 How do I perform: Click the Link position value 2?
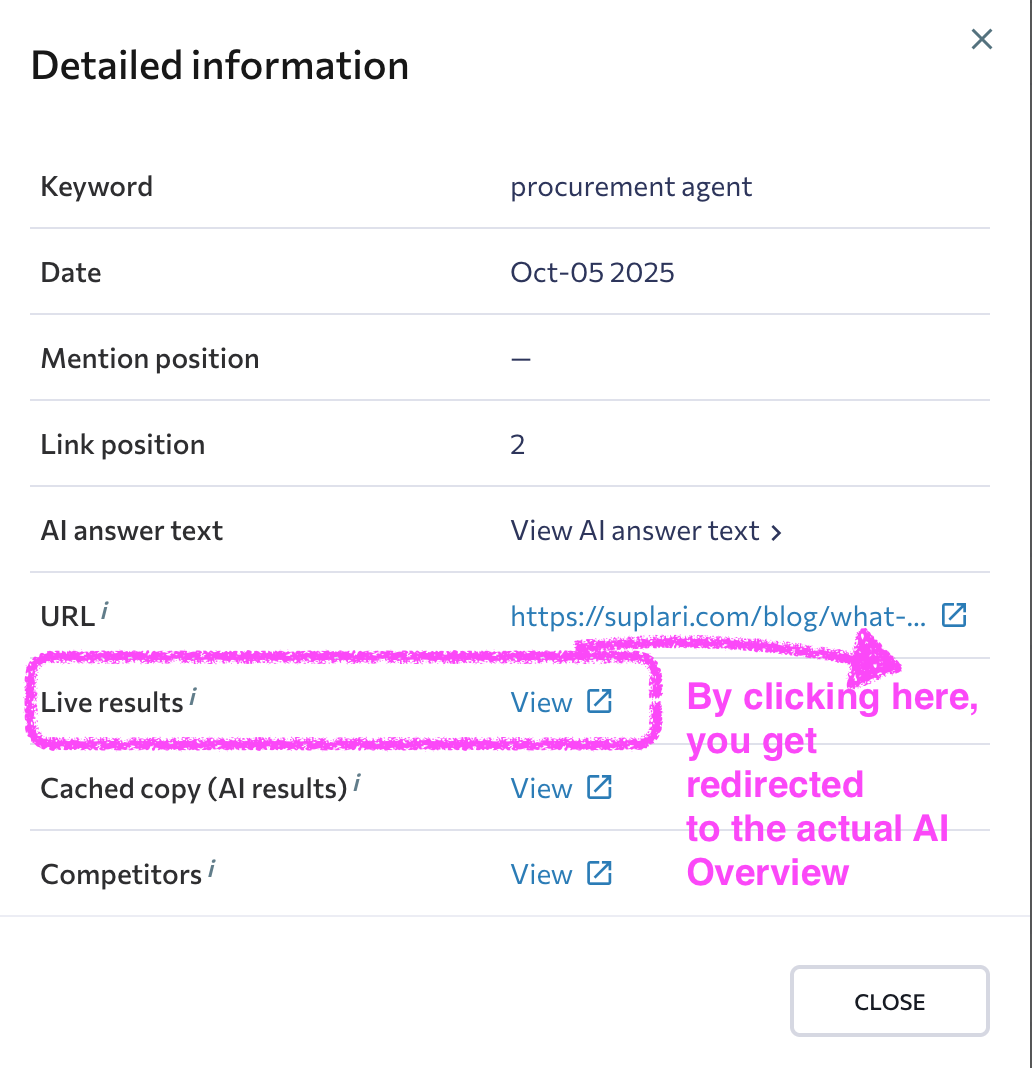pos(517,444)
